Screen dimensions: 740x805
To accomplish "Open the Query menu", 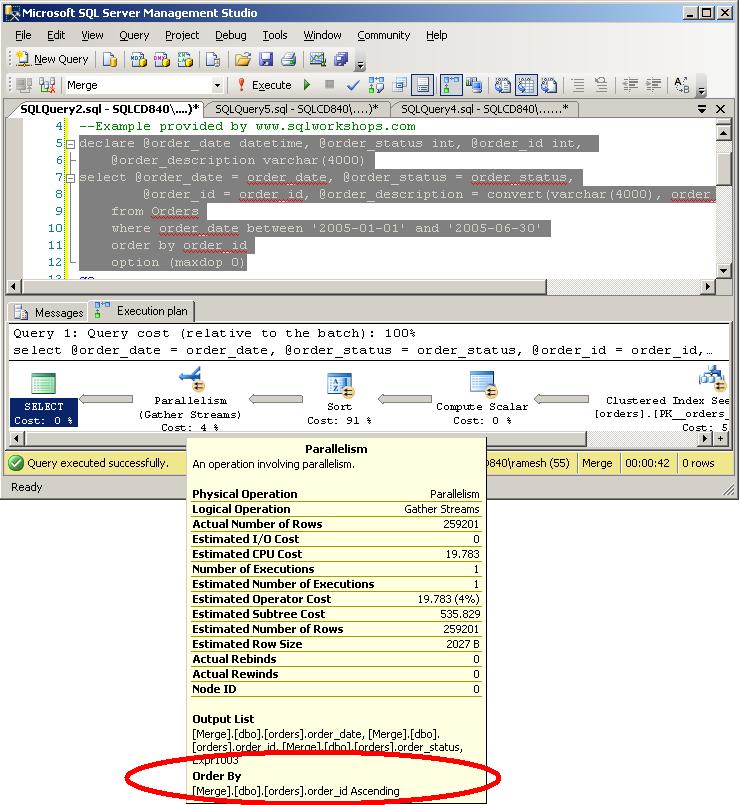I will (x=134, y=35).
